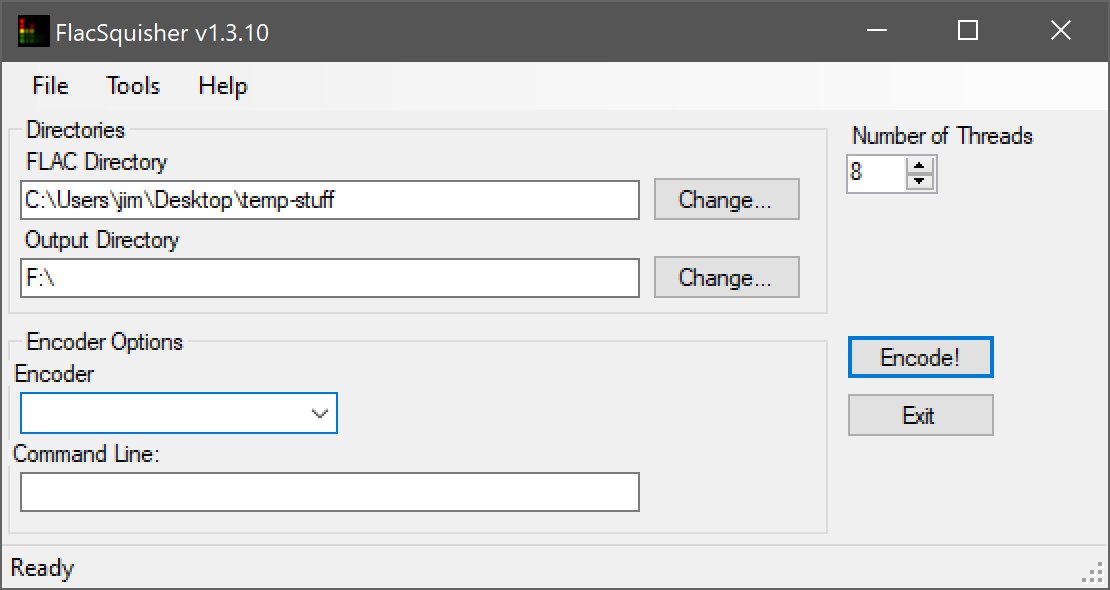Click the Output Directory path field
The width and height of the screenshot is (1110, 590).
(329, 278)
